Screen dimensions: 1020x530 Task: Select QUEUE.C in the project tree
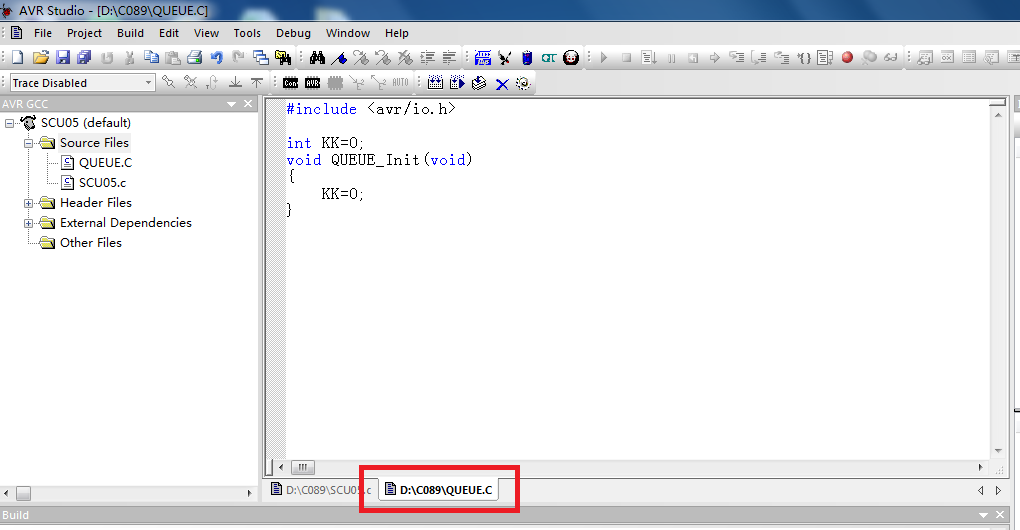point(105,163)
